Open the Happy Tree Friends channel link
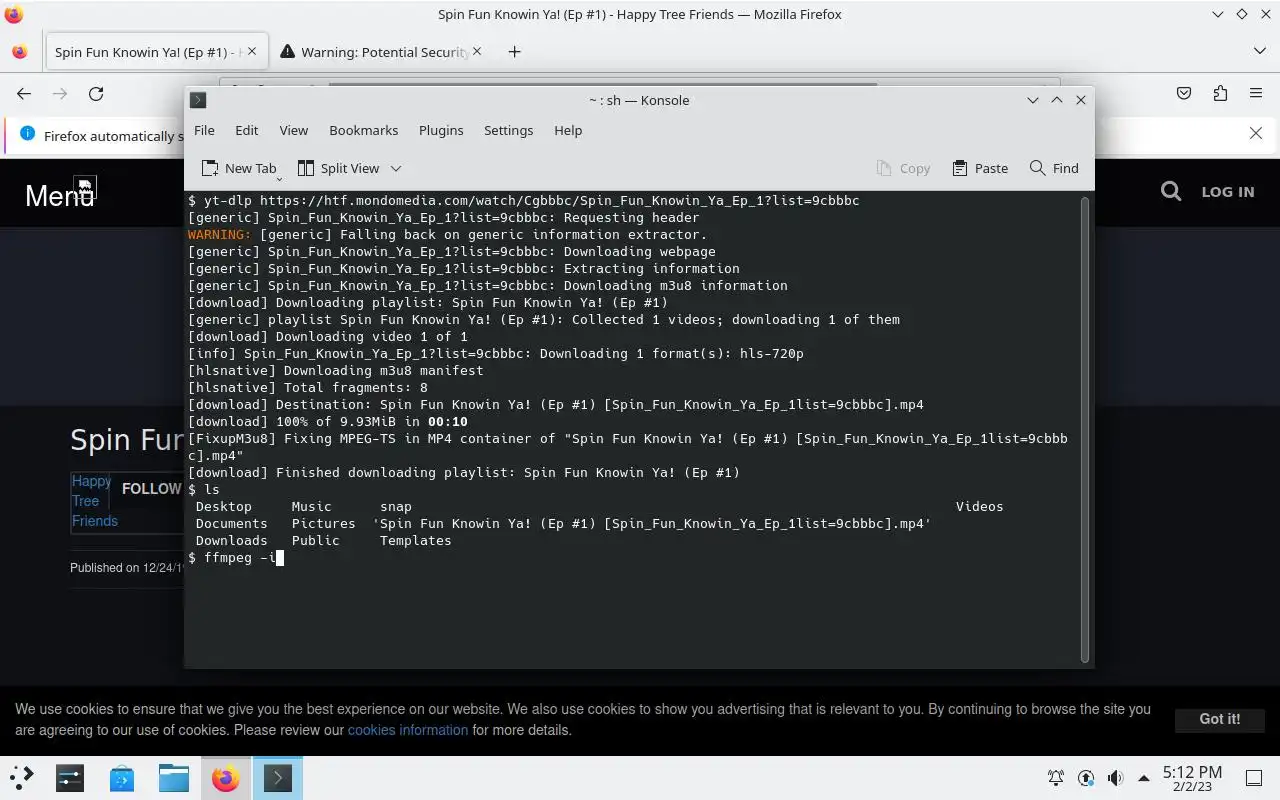 click(94, 501)
